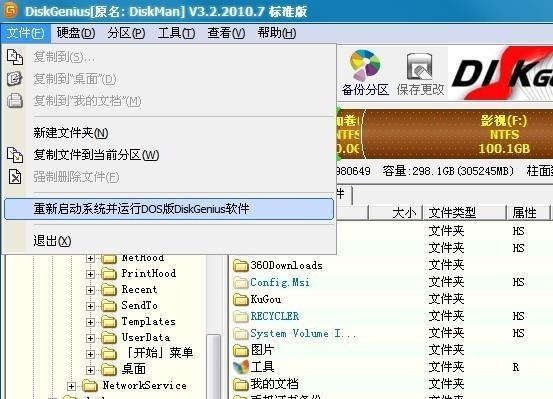
Task: Click the 保存更改 toolbar icon
Action: click(x=420, y=66)
